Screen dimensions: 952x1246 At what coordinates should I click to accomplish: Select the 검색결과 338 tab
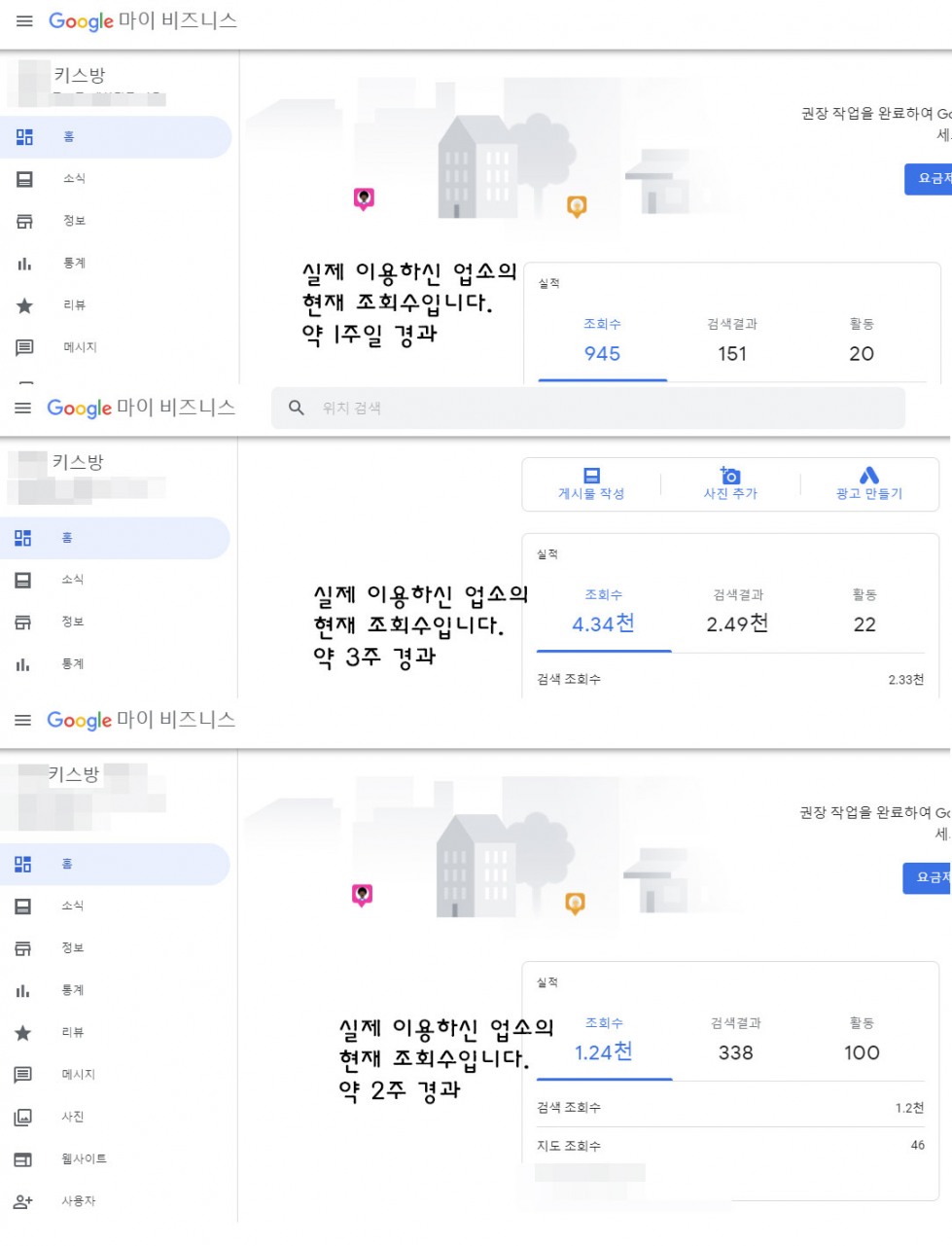(736, 1041)
